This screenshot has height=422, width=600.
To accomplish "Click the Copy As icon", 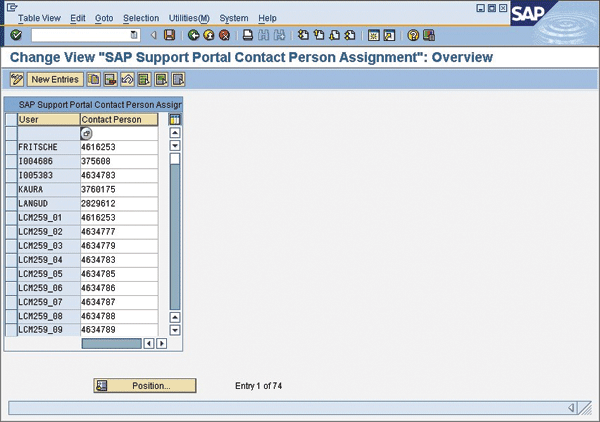I will click(93, 80).
